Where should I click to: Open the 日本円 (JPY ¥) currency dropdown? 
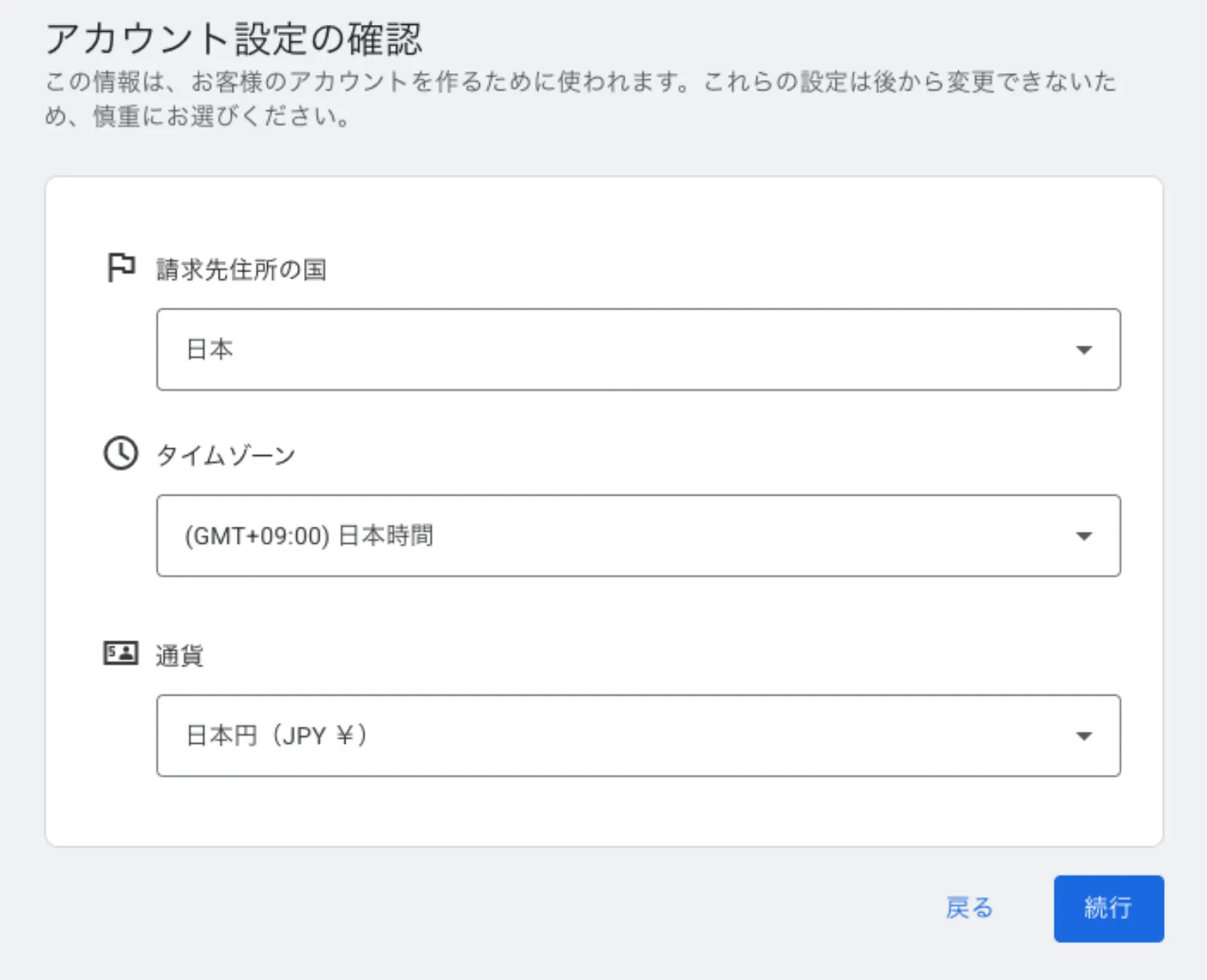pyautogui.click(x=638, y=736)
